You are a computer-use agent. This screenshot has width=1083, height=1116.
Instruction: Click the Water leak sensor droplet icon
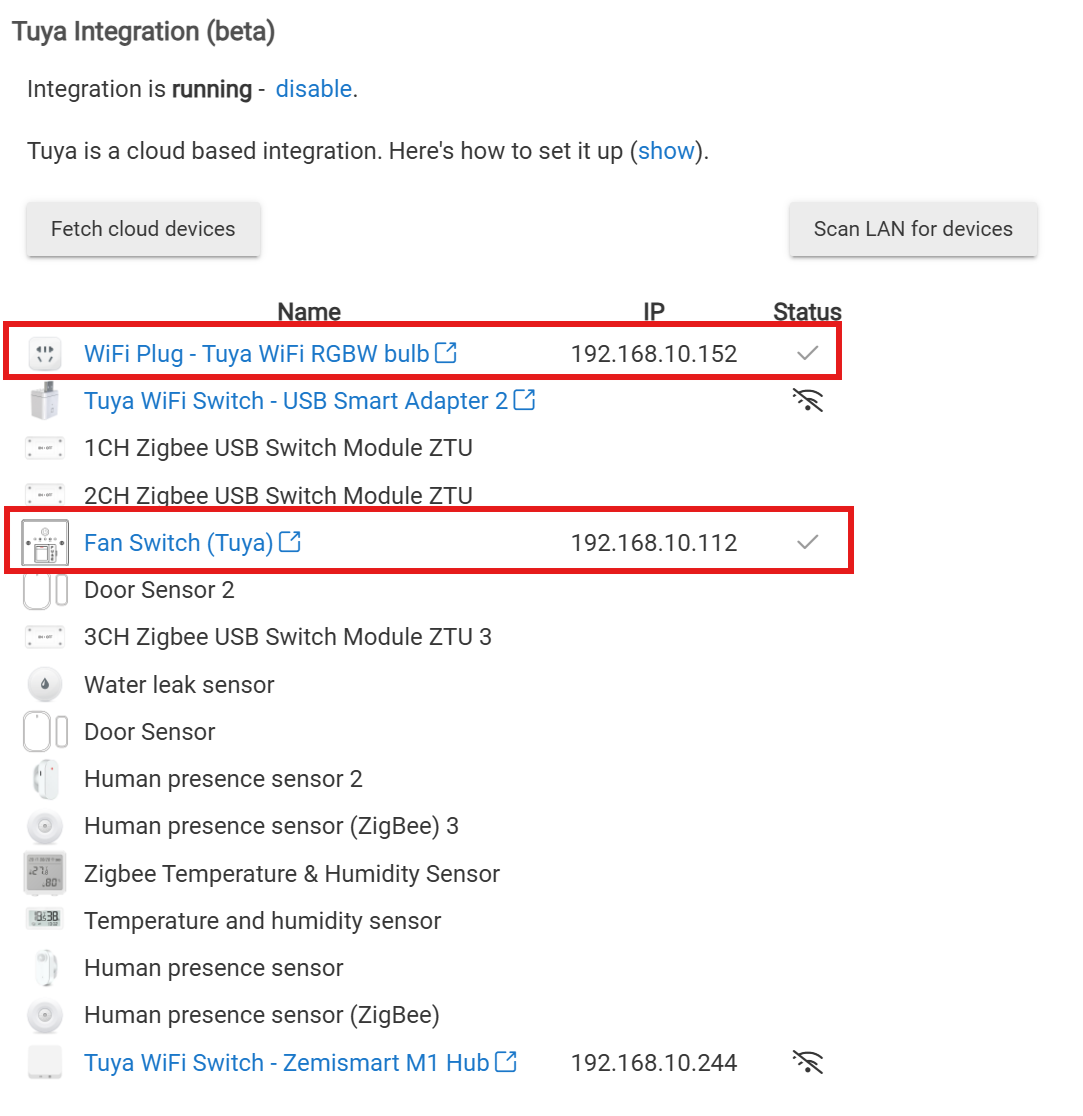[x=44, y=685]
